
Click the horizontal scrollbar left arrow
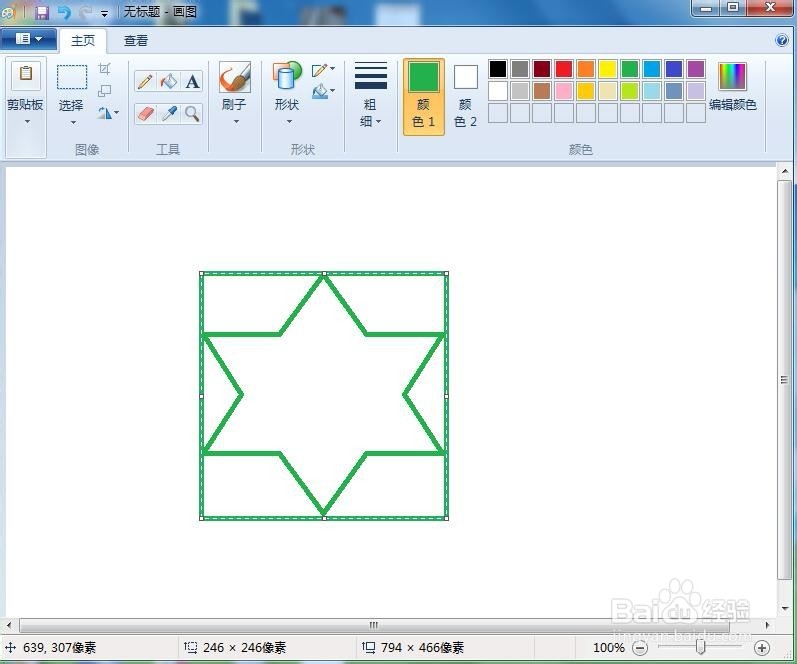tap(9, 625)
